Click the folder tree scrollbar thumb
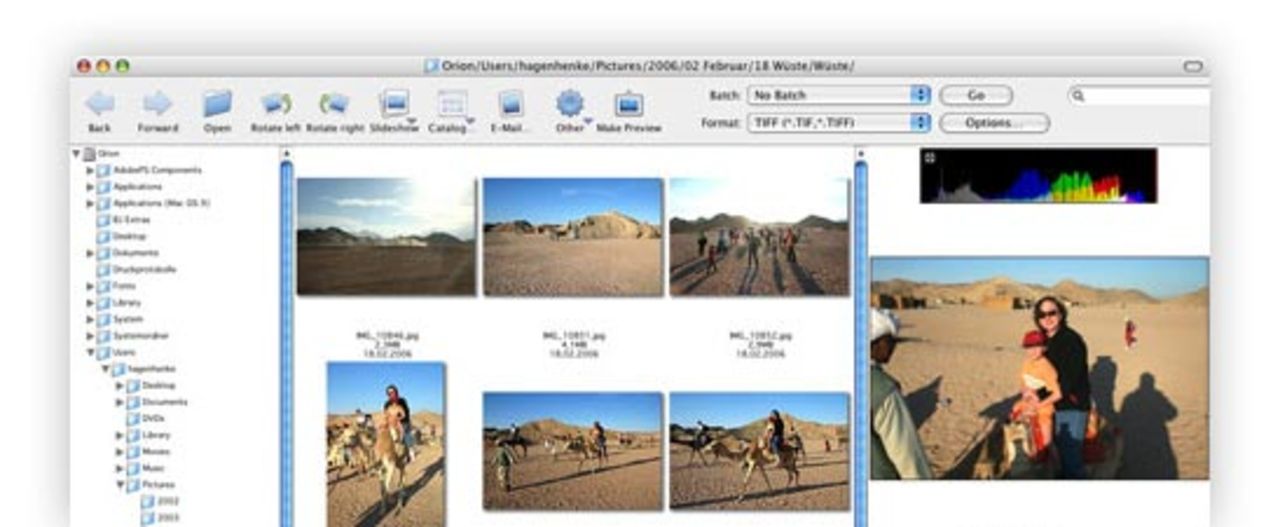 tap(286, 342)
